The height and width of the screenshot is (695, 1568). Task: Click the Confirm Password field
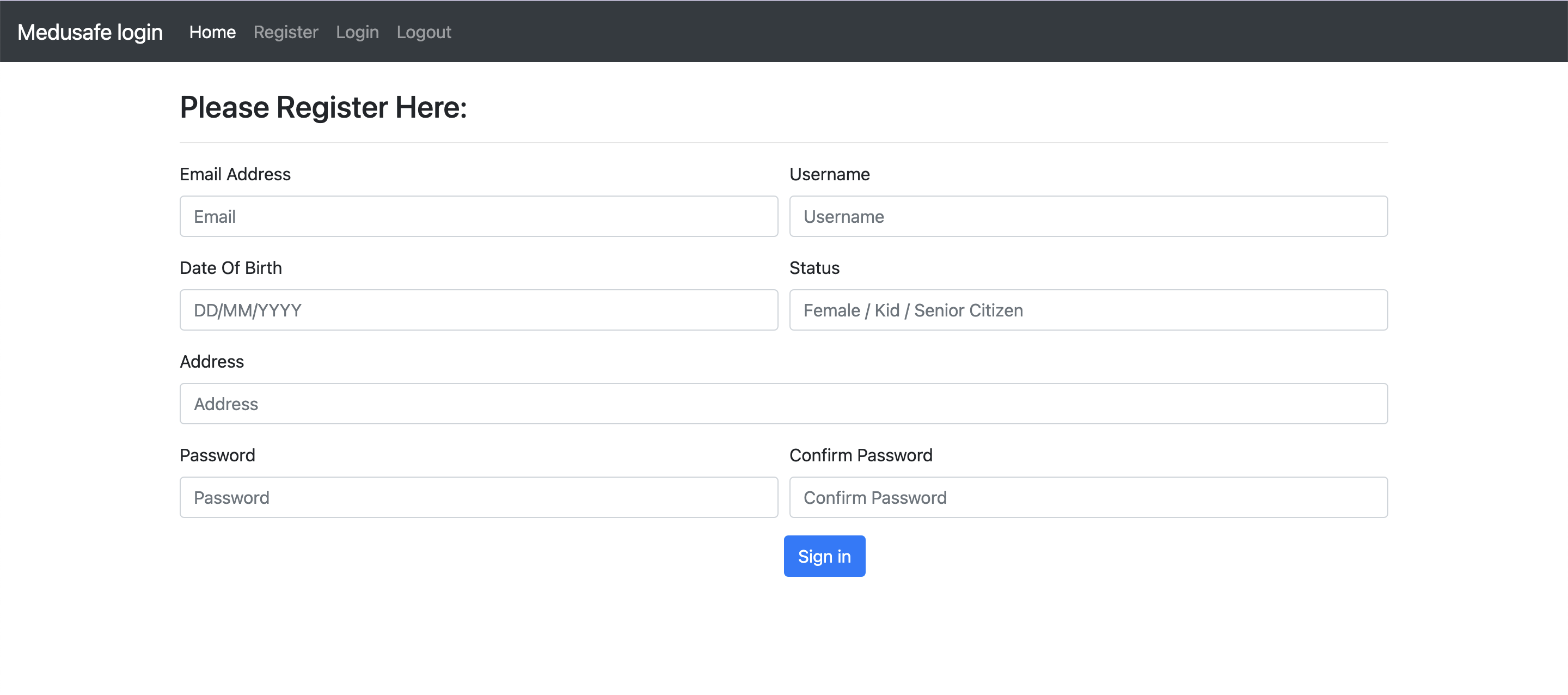tap(1088, 498)
